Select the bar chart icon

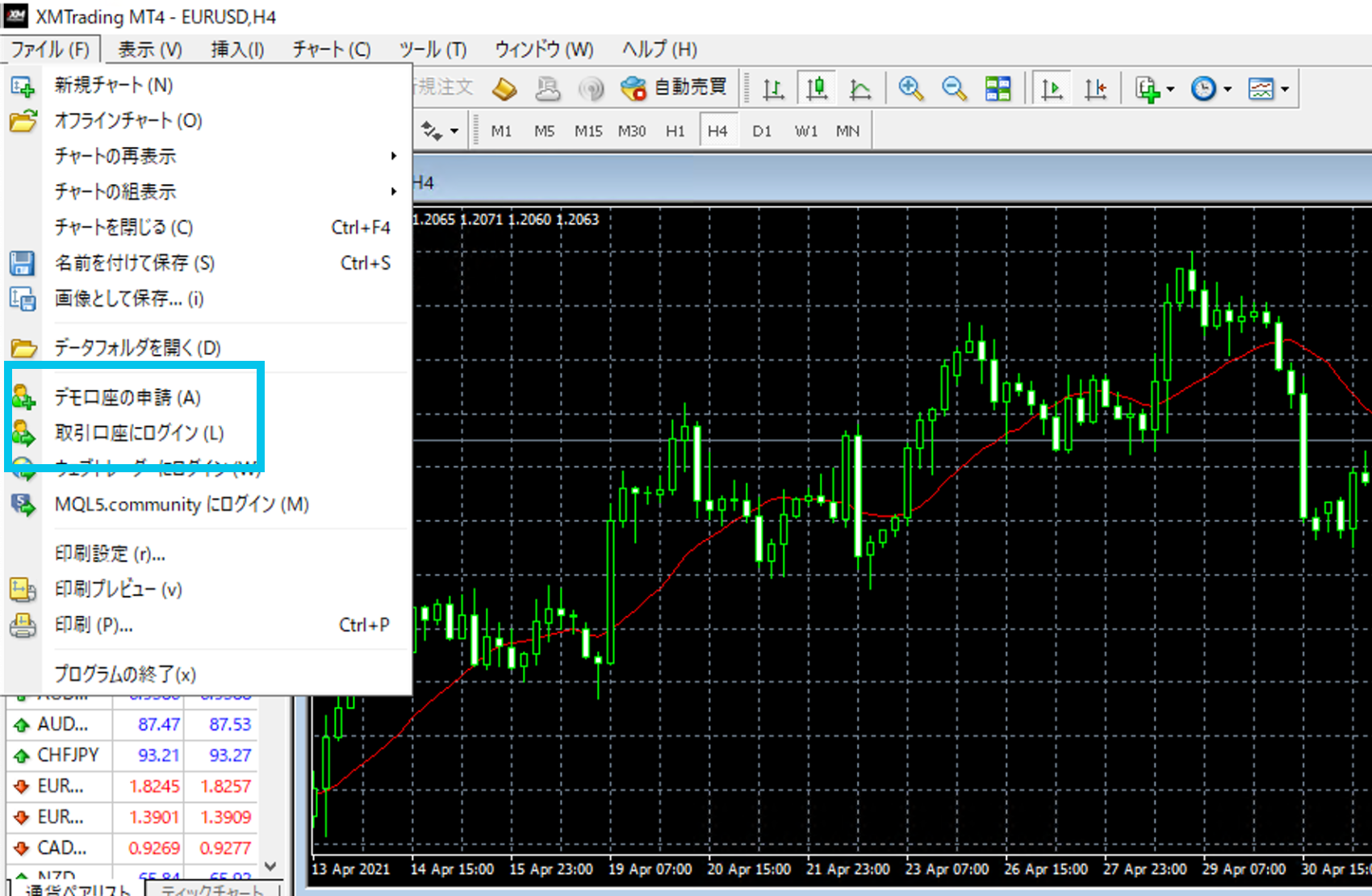773,88
